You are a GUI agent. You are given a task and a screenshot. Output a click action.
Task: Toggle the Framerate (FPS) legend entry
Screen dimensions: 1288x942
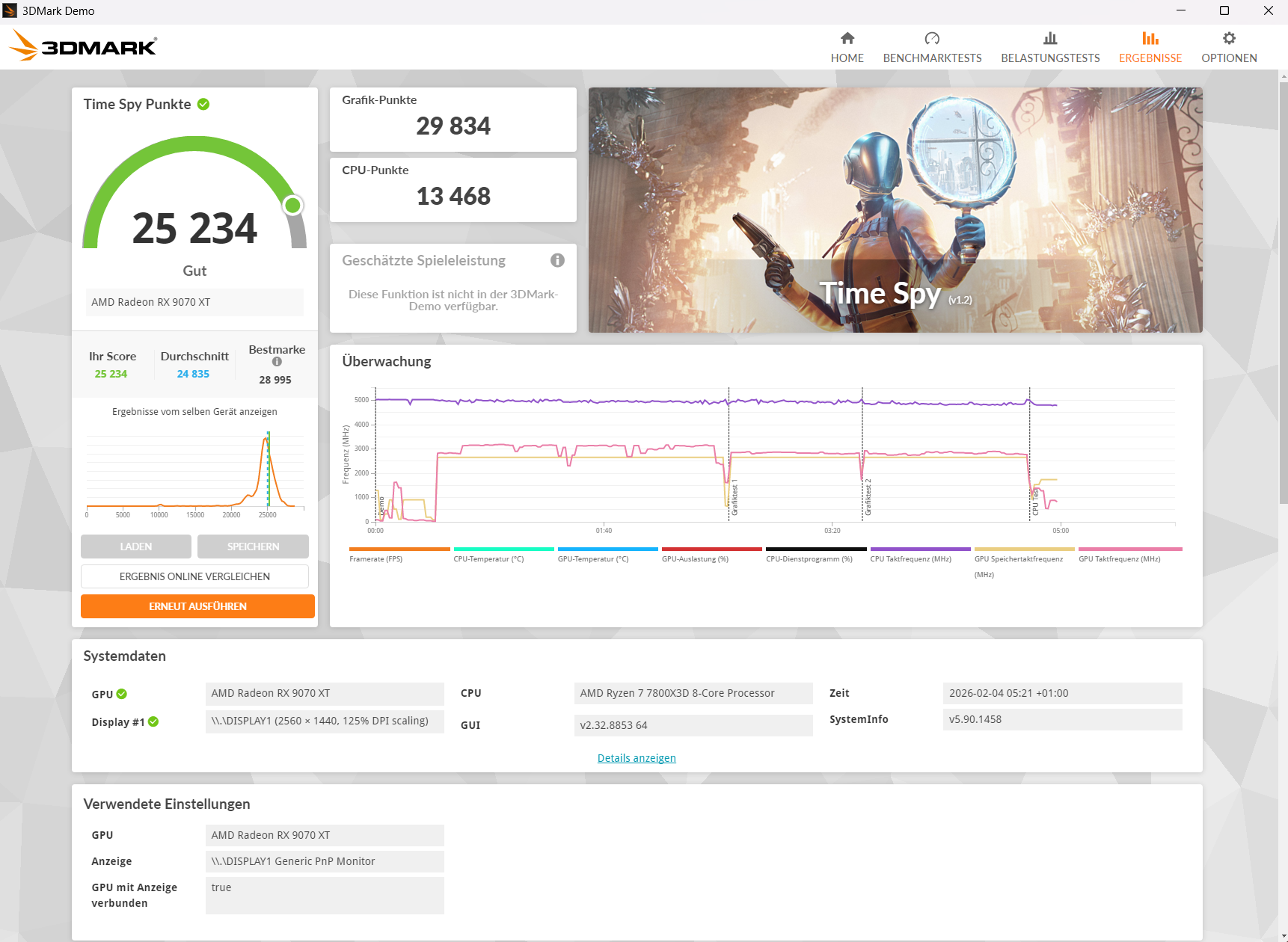click(x=399, y=555)
